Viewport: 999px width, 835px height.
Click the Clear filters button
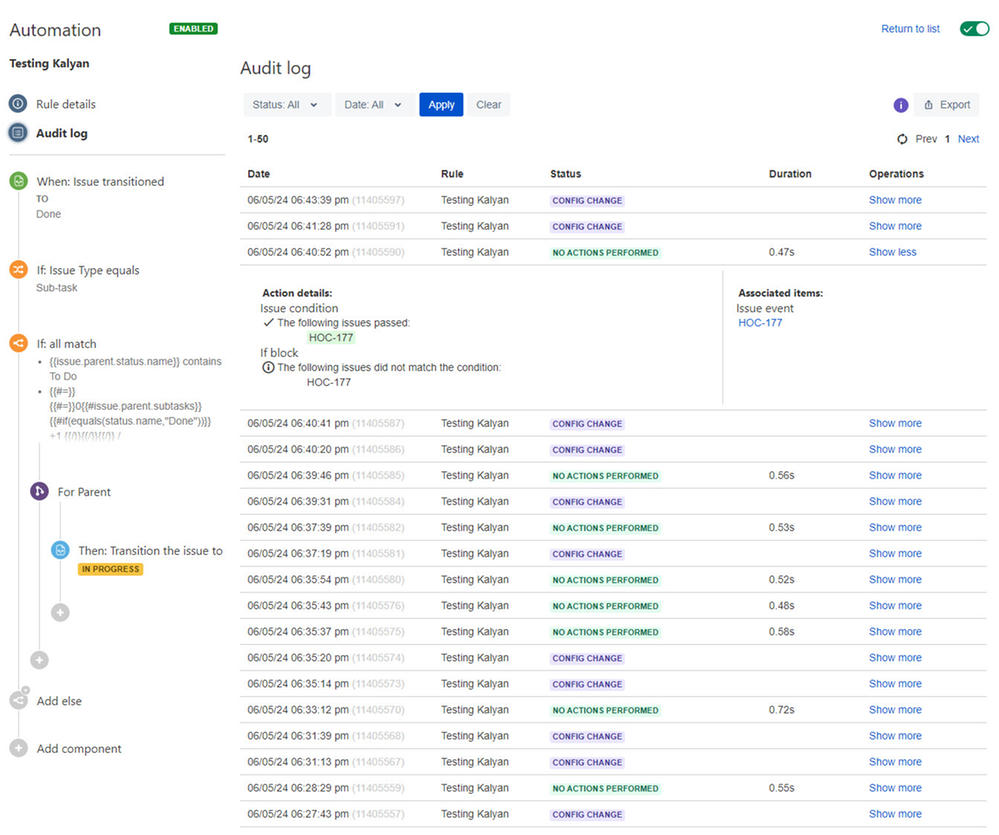488,105
